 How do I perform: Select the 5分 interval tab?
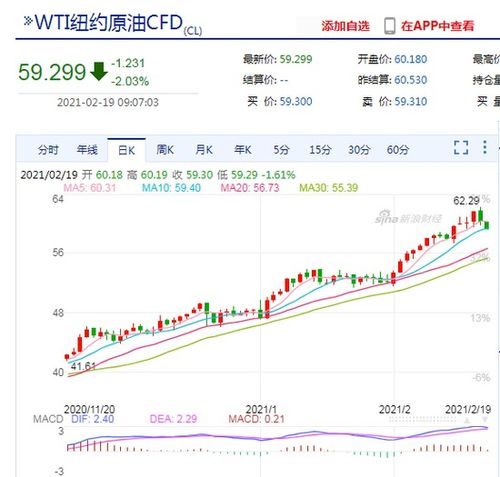(x=281, y=150)
